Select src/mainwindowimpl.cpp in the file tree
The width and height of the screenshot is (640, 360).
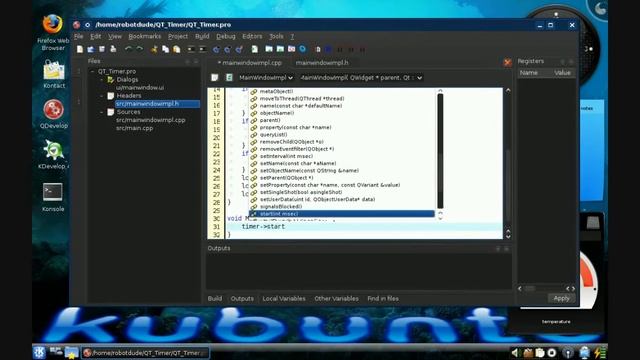pyautogui.click(x=151, y=120)
